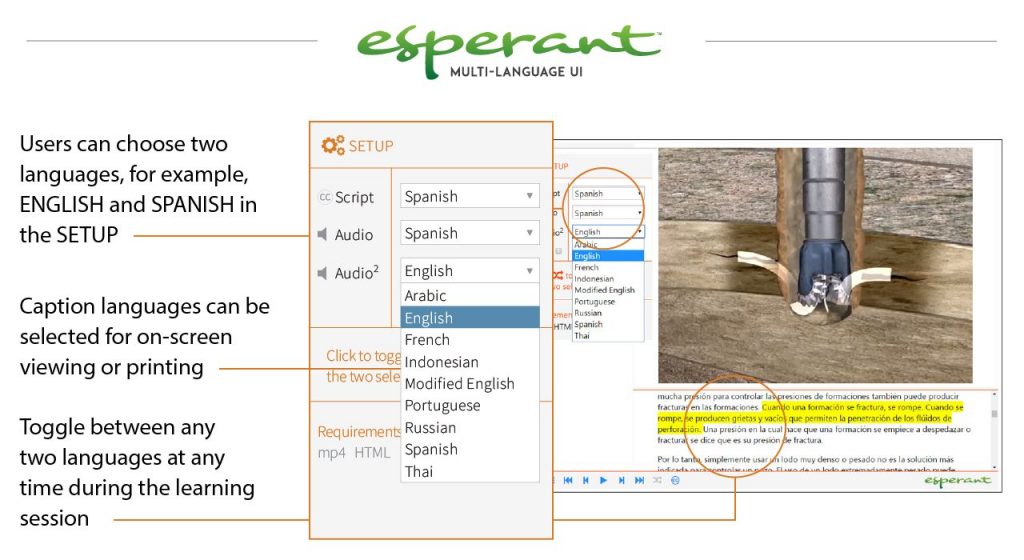Pick Portuguese in the small screenshot list
Screen dimensions: 1024x560
(x=608, y=302)
